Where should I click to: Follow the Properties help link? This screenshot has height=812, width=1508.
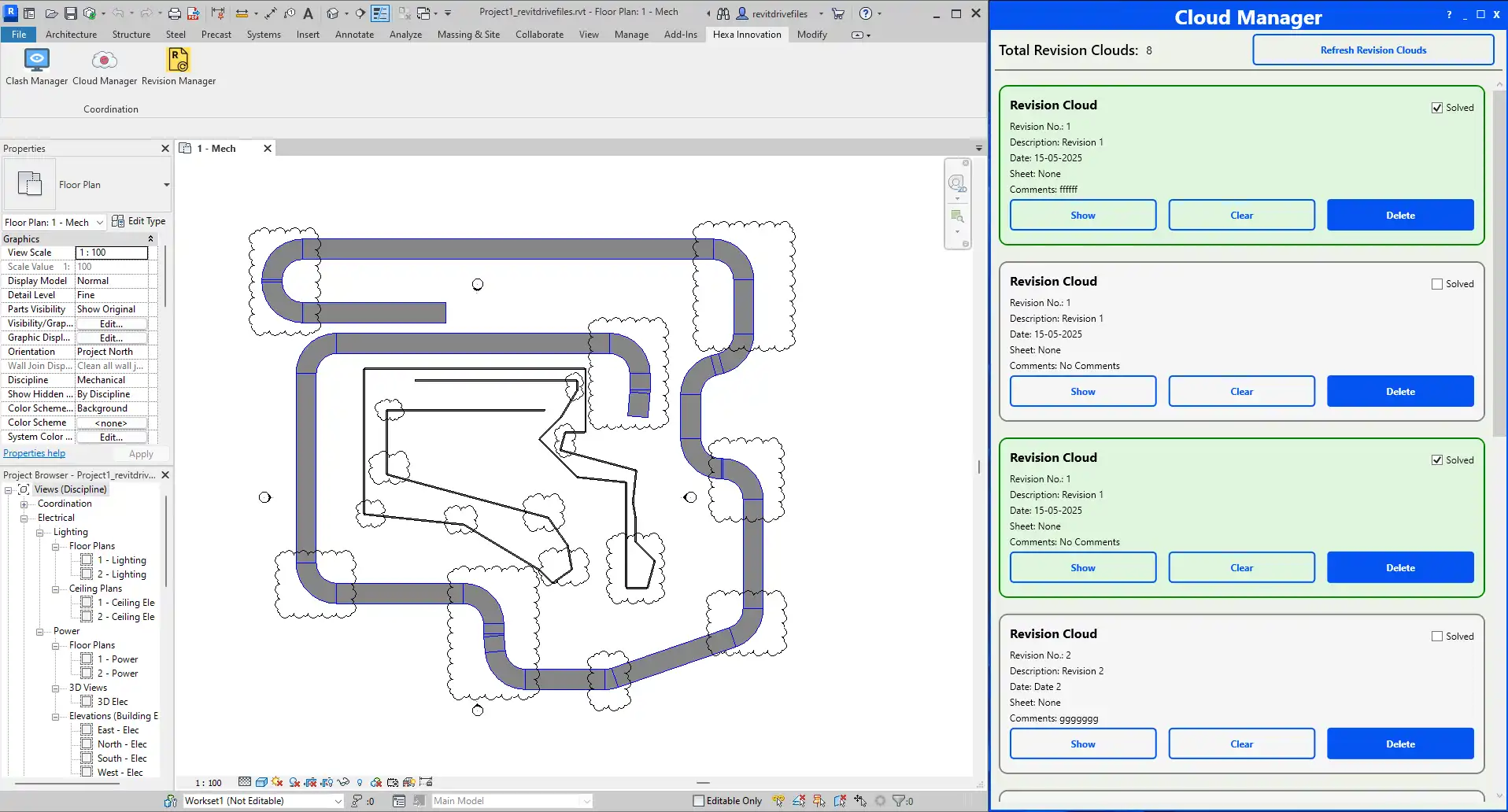coord(35,453)
